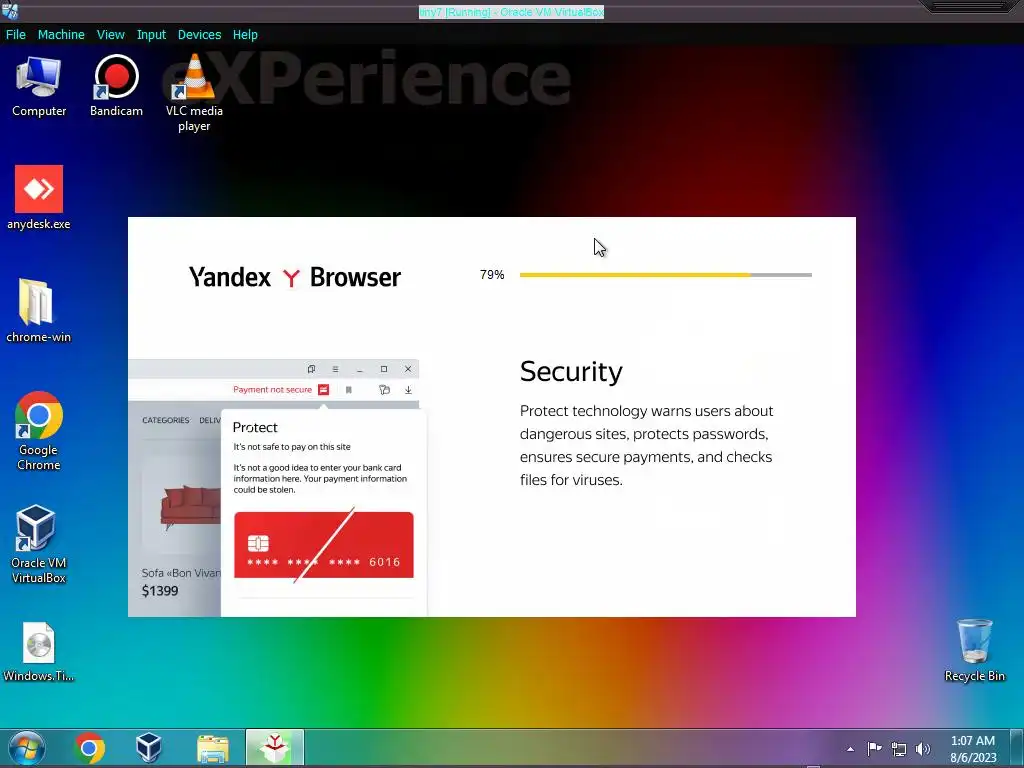The image size is (1024, 768).
Task: Click the Protect popup title
Action: coord(255,427)
